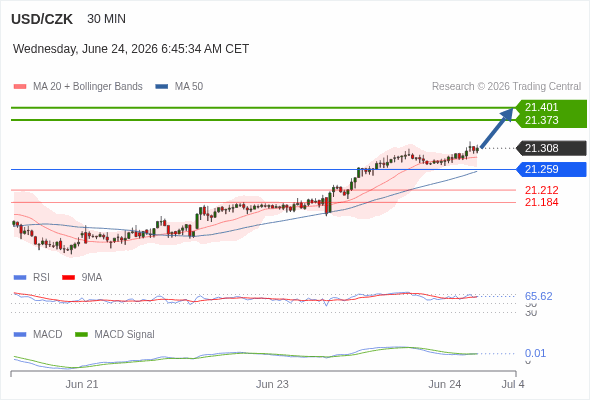Click the red 9MA legend marker

[x=68, y=278]
